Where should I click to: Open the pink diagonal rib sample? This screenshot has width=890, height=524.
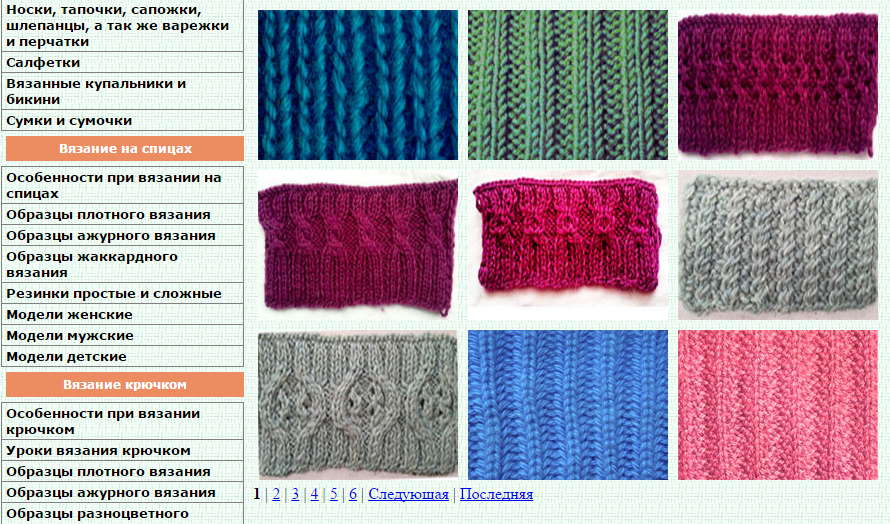[778, 405]
